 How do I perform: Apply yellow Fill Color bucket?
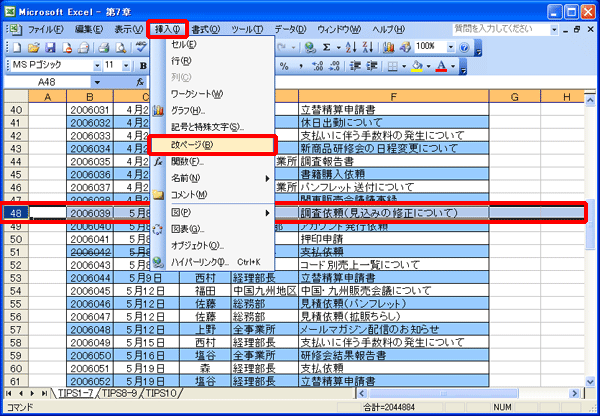(417, 66)
